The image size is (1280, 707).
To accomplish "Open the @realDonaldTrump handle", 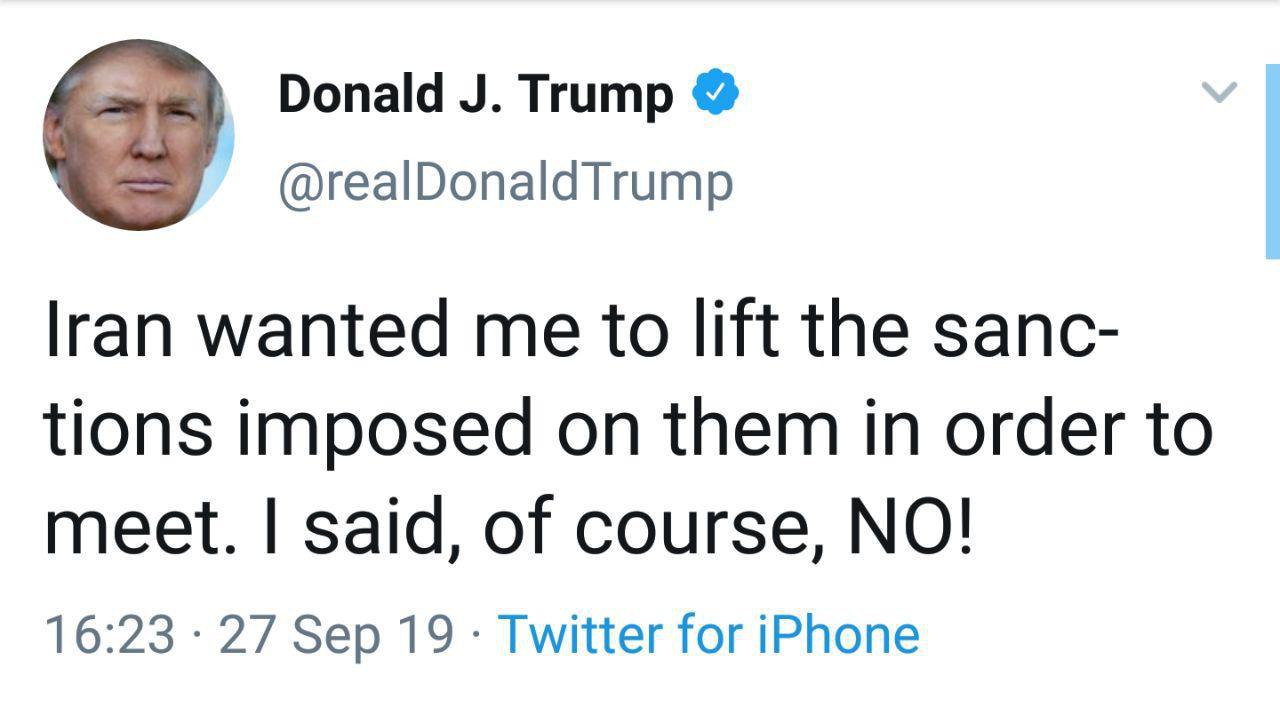I will click(x=505, y=182).
